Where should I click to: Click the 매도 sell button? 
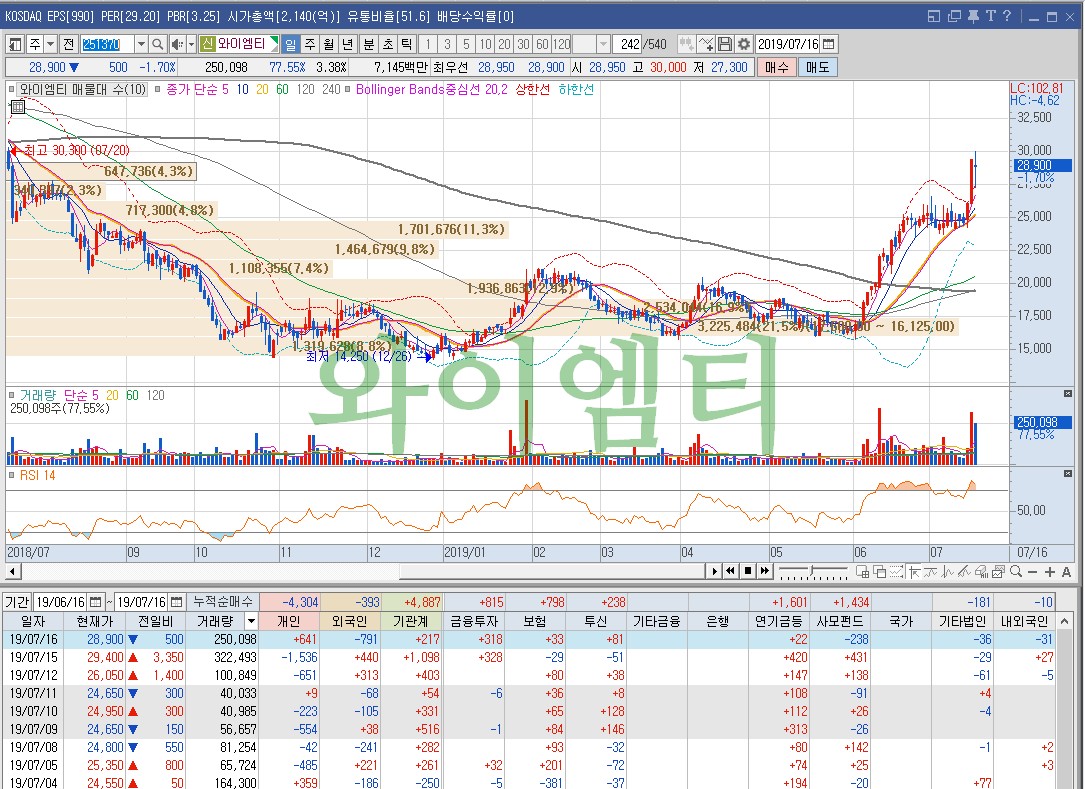click(x=817, y=67)
